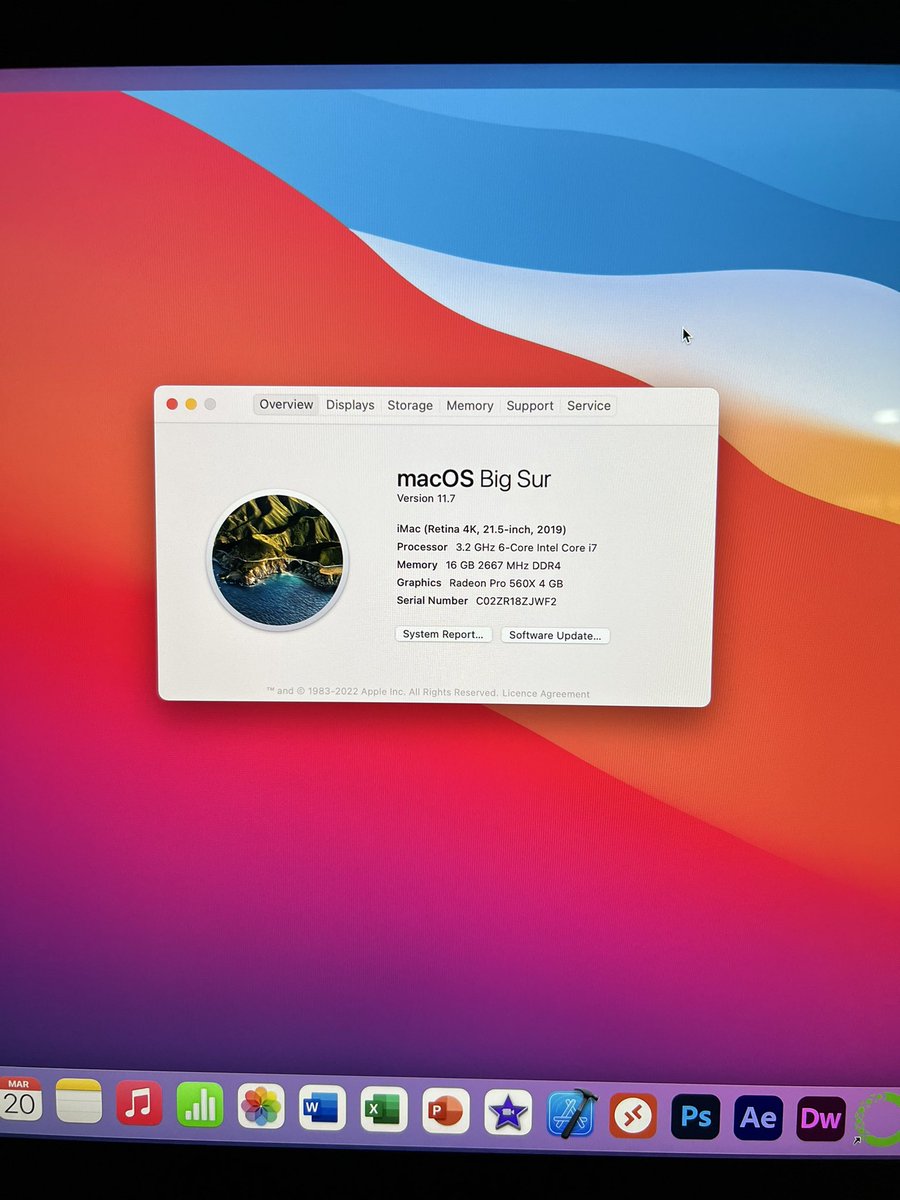Screen dimensions: 900x1200
Task: Click the Big Sur artwork image
Action: tap(277, 560)
